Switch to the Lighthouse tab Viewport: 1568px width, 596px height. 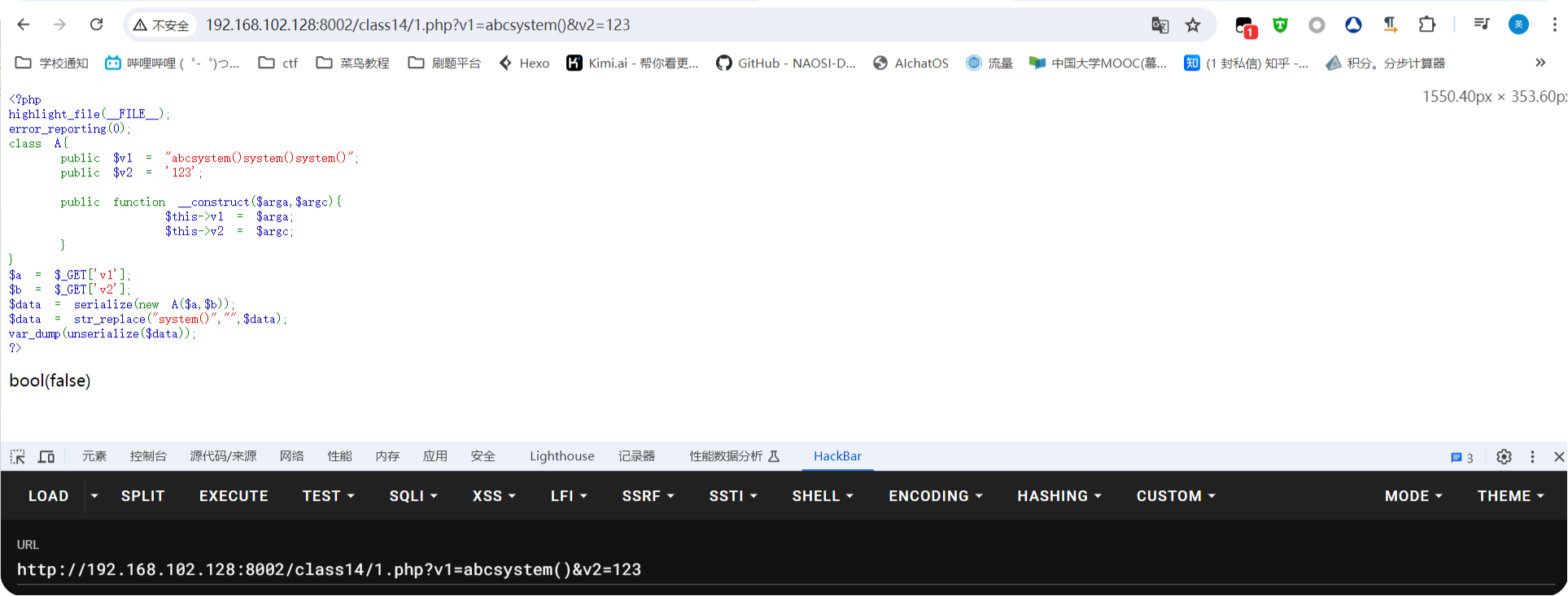tap(561, 456)
